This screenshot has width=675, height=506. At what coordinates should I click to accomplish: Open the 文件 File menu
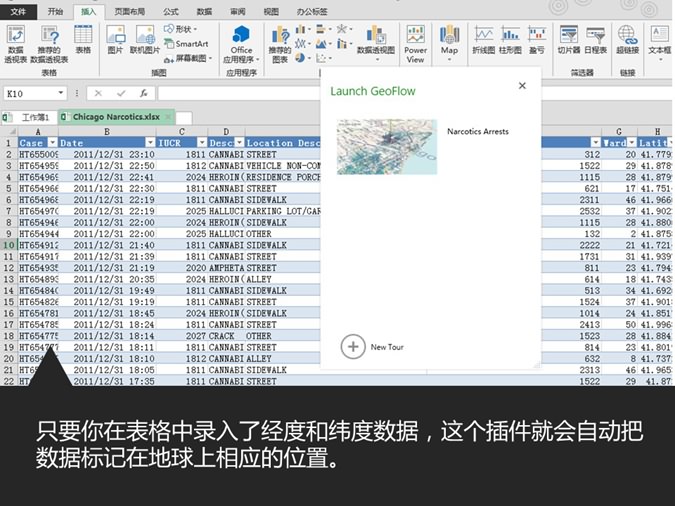point(18,10)
